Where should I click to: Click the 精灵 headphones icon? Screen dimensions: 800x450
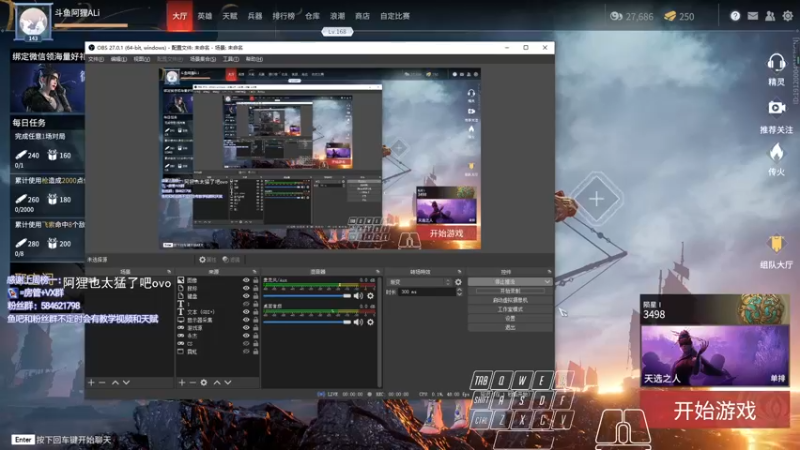click(x=776, y=63)
